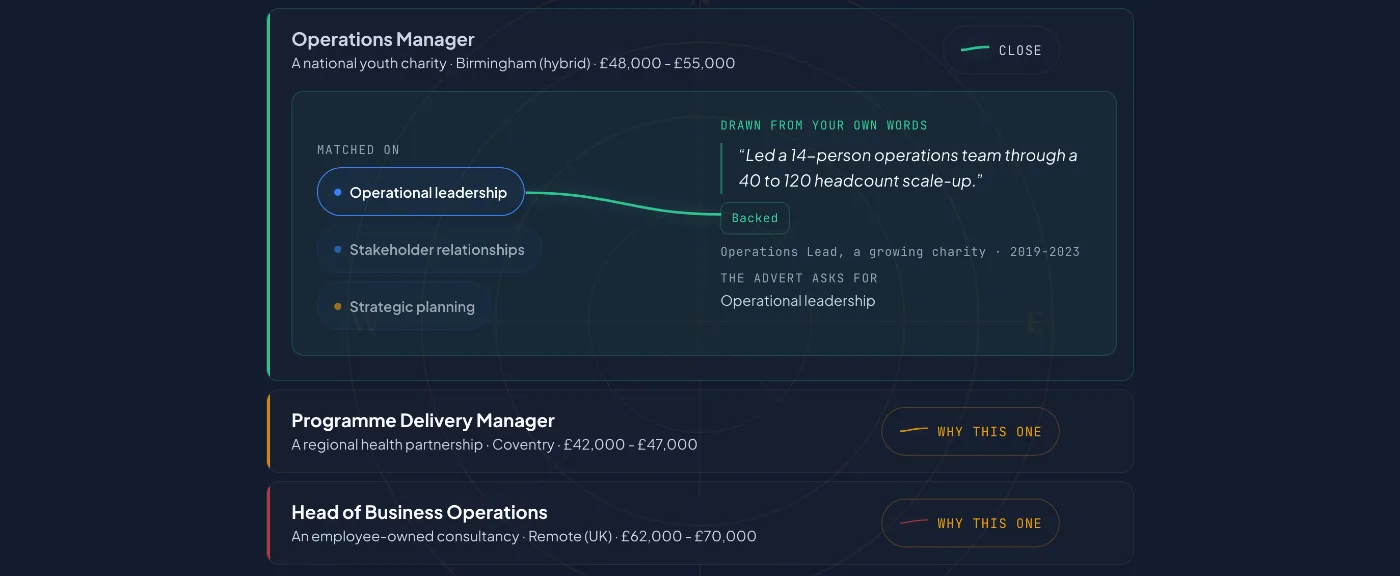Click the red line icon for Head of Business Operations

(x=914, y=522)
